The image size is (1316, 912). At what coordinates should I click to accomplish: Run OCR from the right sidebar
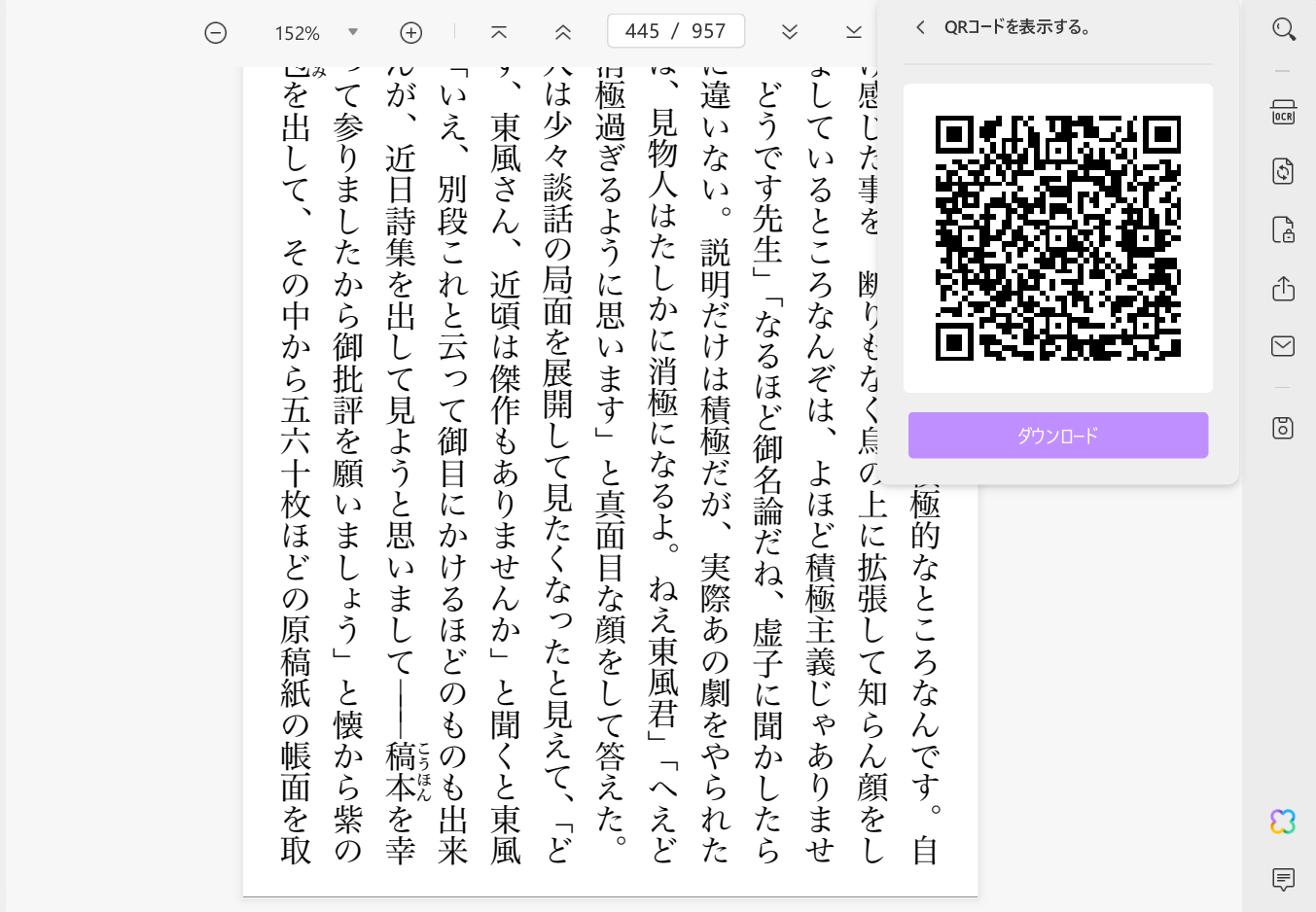click(1284, 112)
